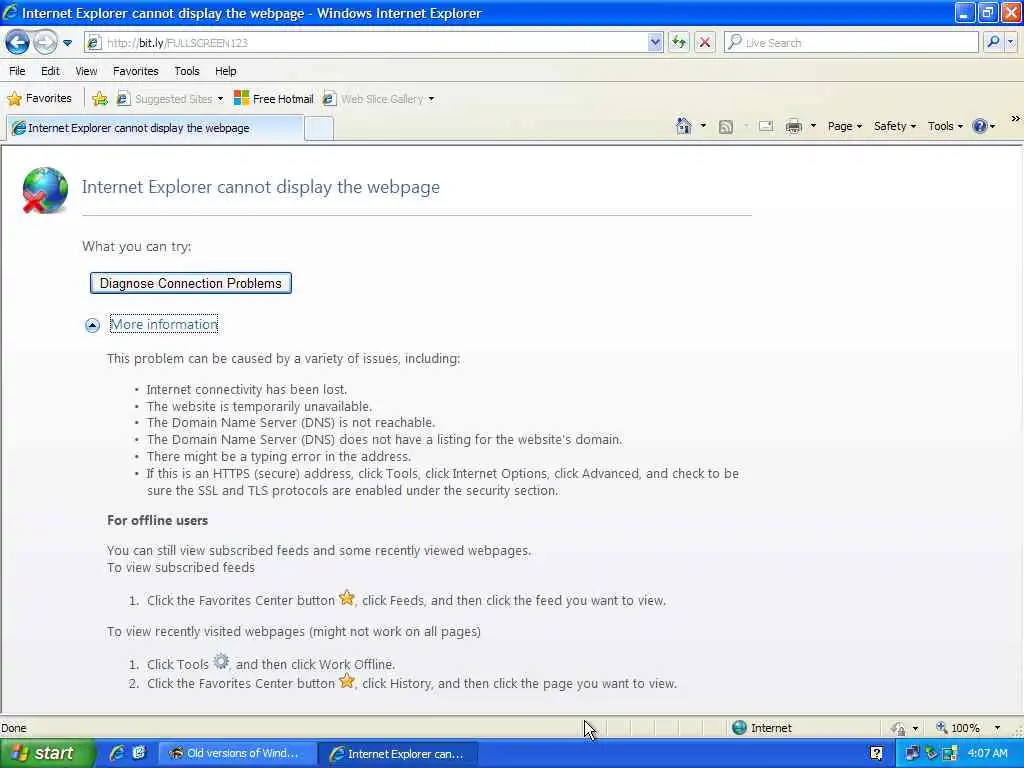Image resolution: width=1024 pixels, height=768 pixels.
Task: Open the Tools menu in menu bar
Action: pos(187,71)
